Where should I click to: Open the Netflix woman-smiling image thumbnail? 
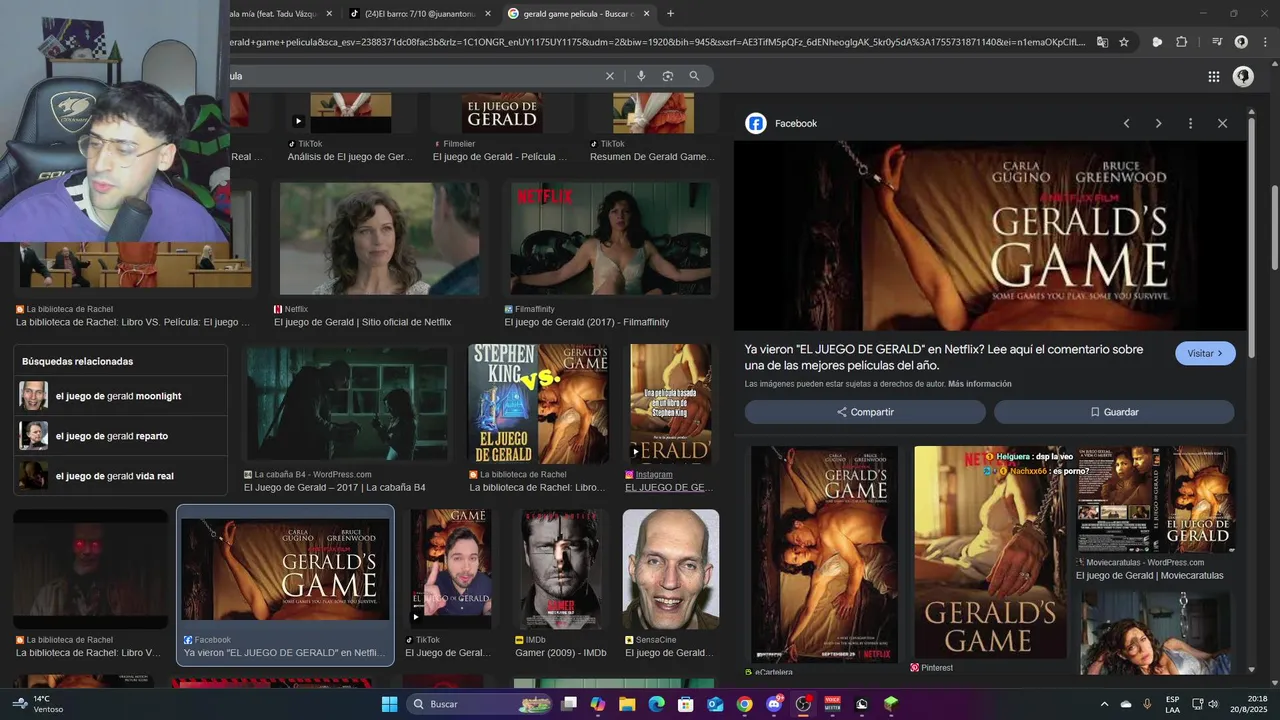point(379,238)
